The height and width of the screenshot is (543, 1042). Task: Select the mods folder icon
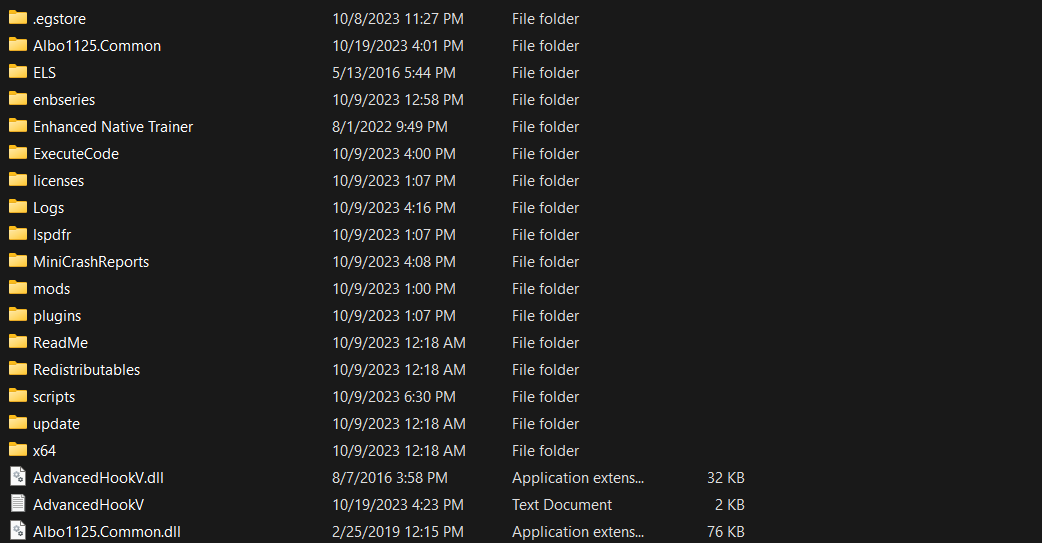[x=17, y=288]
